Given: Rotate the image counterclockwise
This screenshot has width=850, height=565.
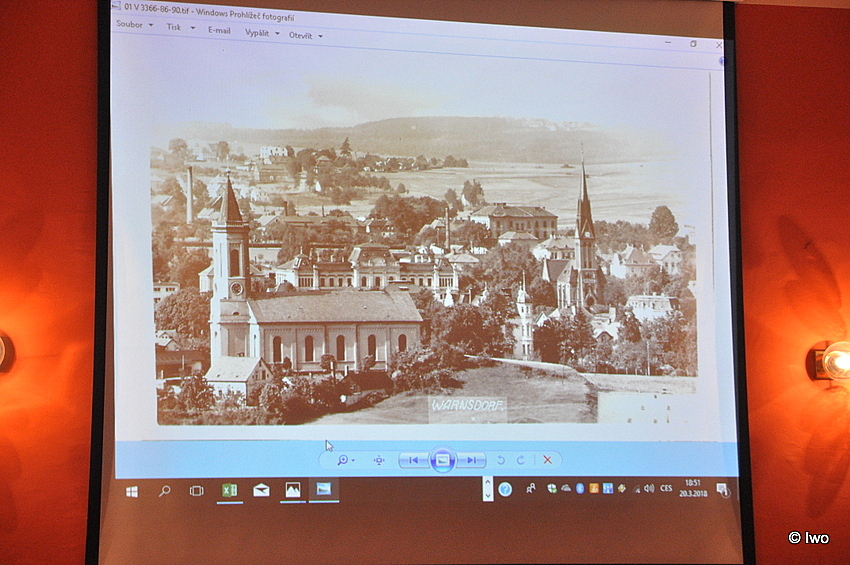Looking at the screenshot, I should click(501, 460).
